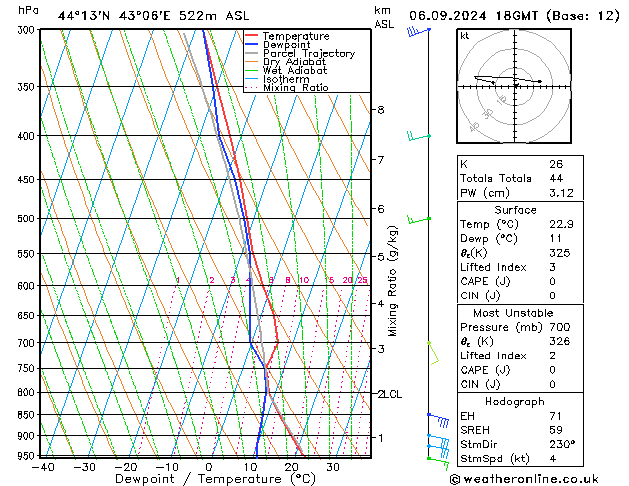
Task: Click the EH value 71
Action: coord(555,416)
